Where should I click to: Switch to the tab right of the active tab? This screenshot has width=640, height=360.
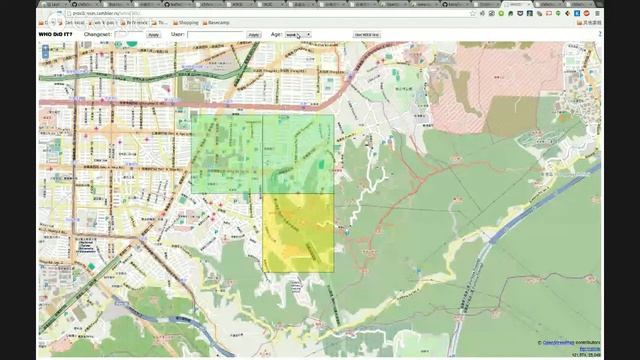pyautogui.click(x=548, y=4)
